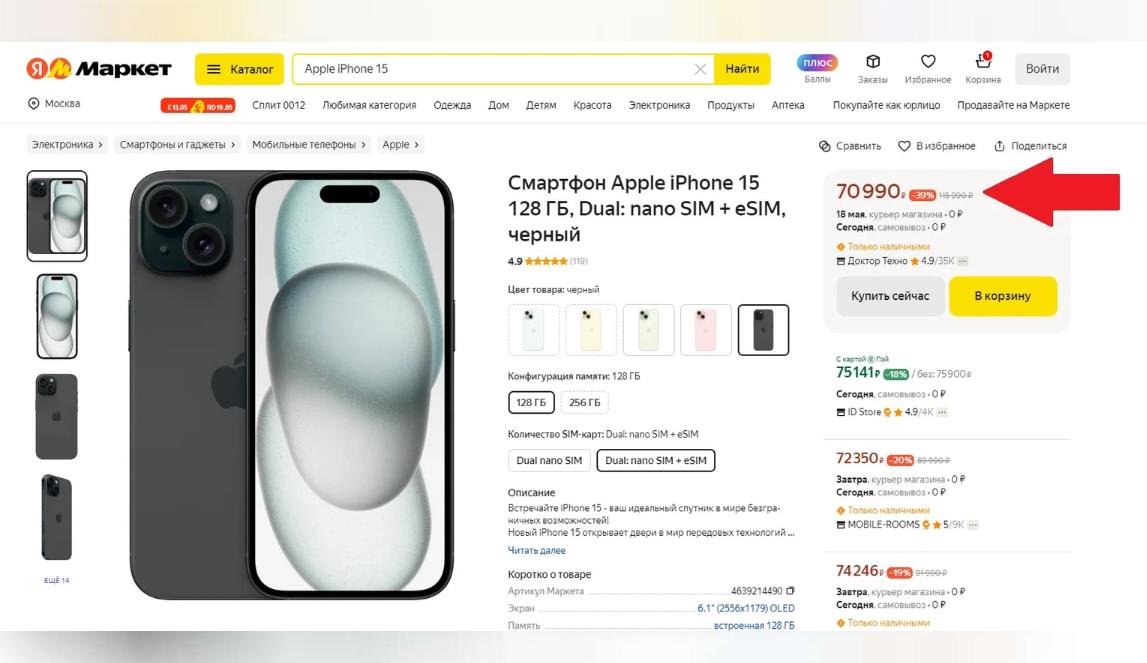Viewport: 1147px width, 663px height.
Task: Select the Dual nano SIM option
Action: pos(549,461)
